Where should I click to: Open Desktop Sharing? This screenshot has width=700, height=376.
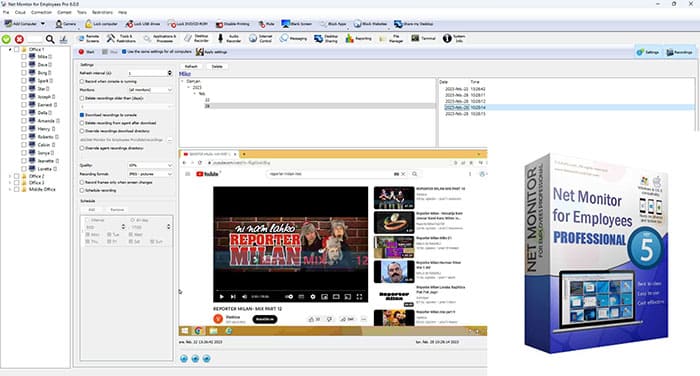tap(326, 38)
